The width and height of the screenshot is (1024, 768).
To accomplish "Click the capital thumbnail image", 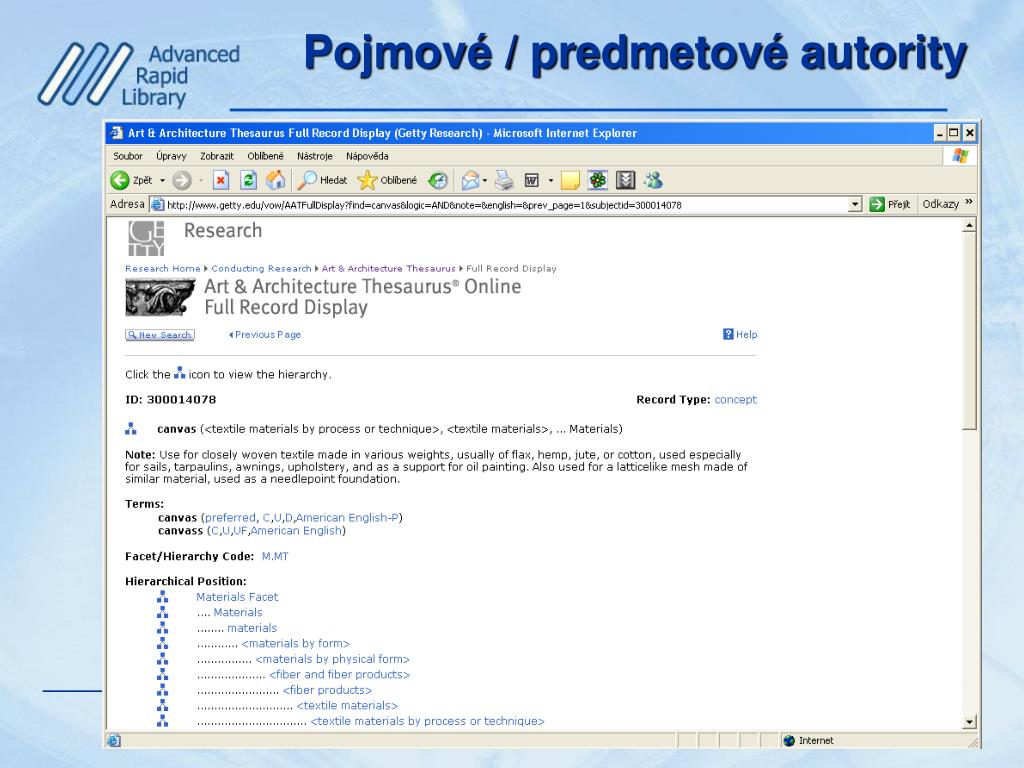I will [x=160, y=297].
